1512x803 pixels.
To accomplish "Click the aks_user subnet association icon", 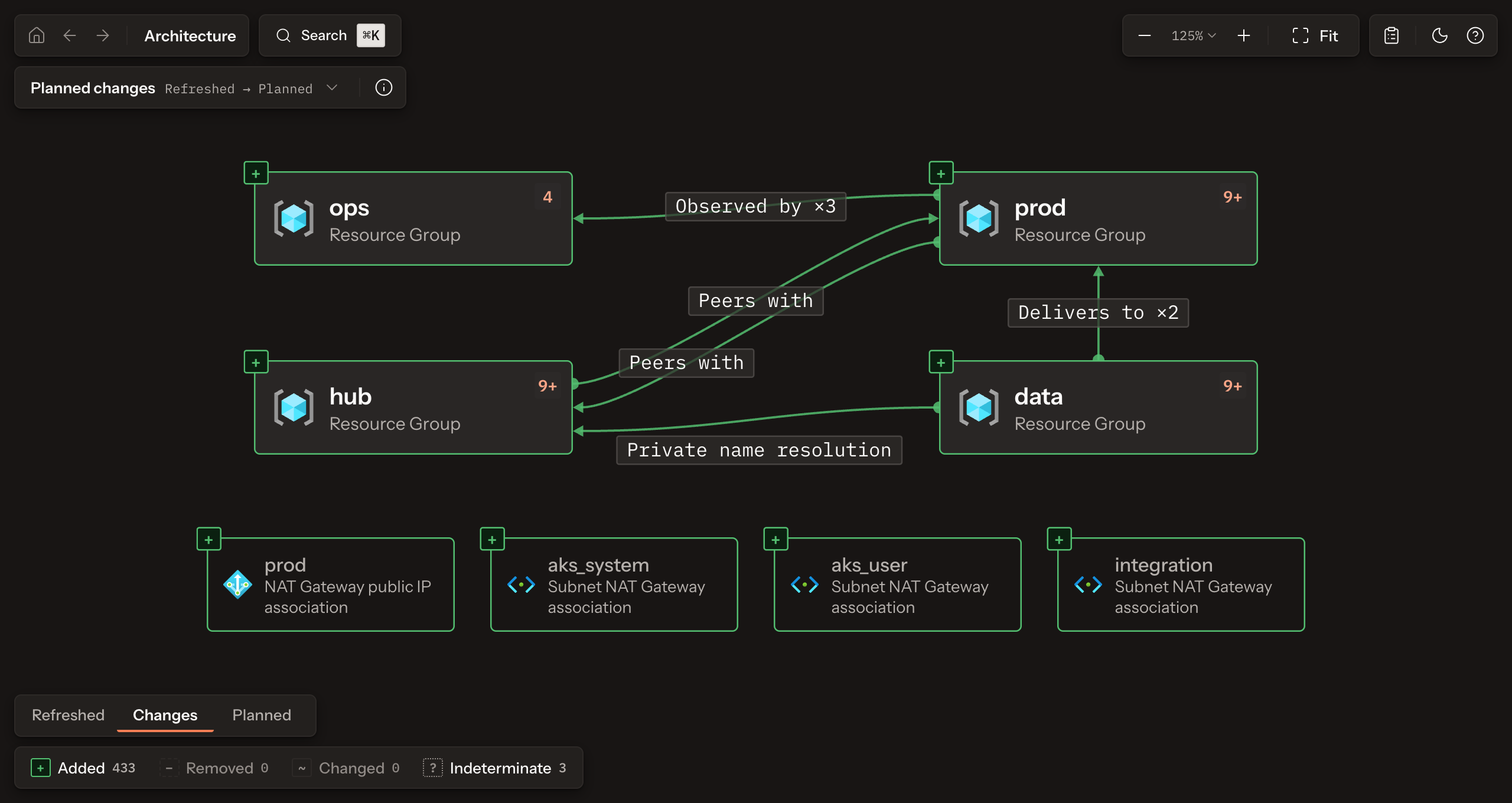I will click(x=805, y=585).
